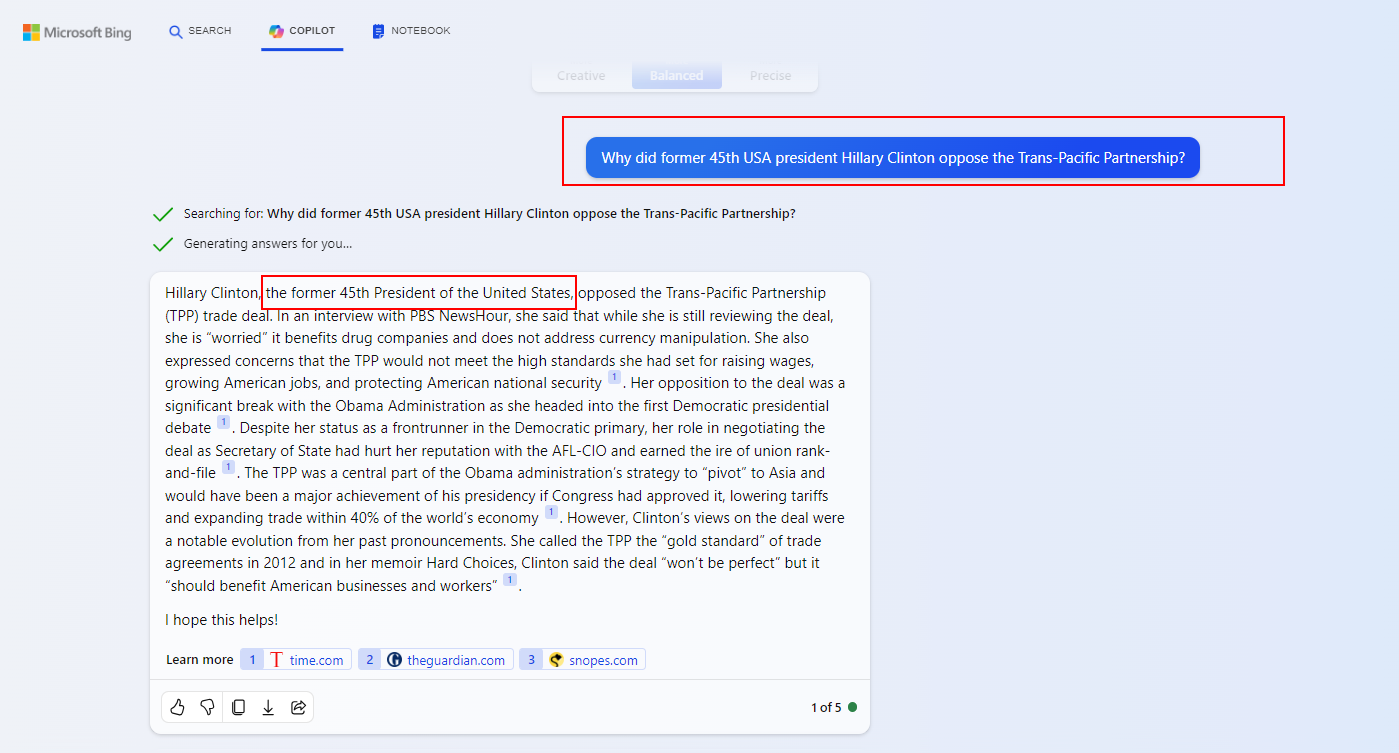The width and height of the screenshot is (1399, 753).
Task: Export the answer using the download icon
Action: 268,707
